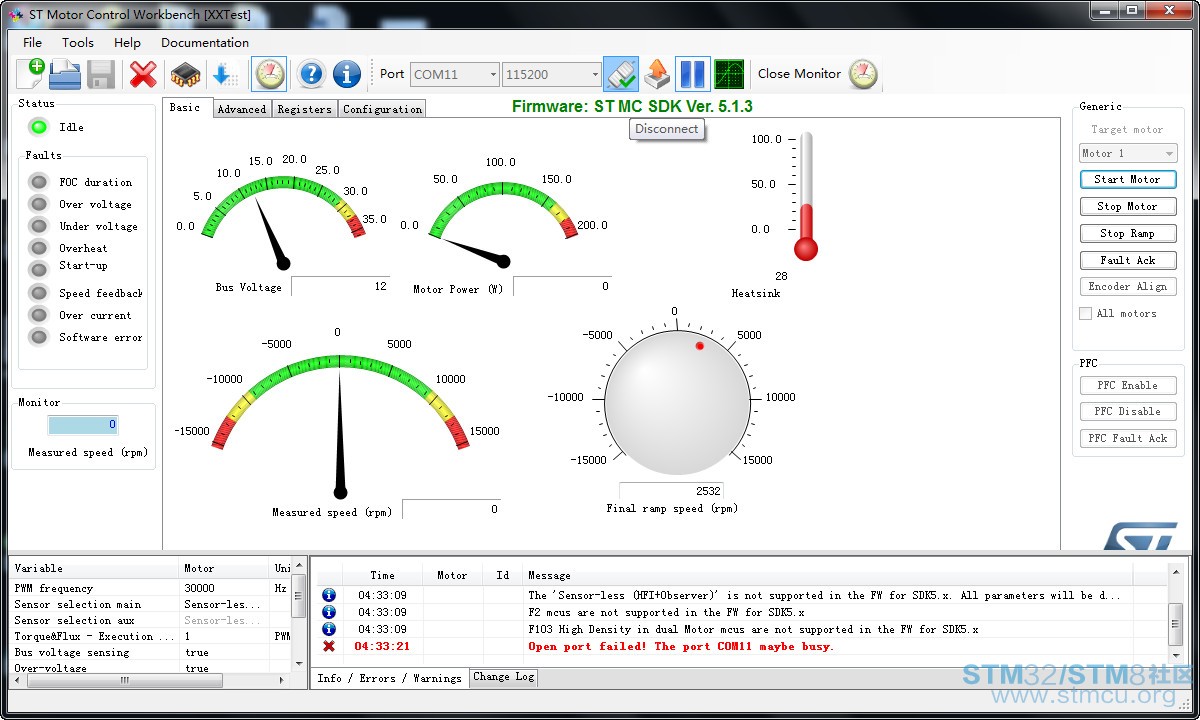Click the chip generation icon
This screenshot has height=720, width=1200.
pyautogui.click(x=185, y=74)
